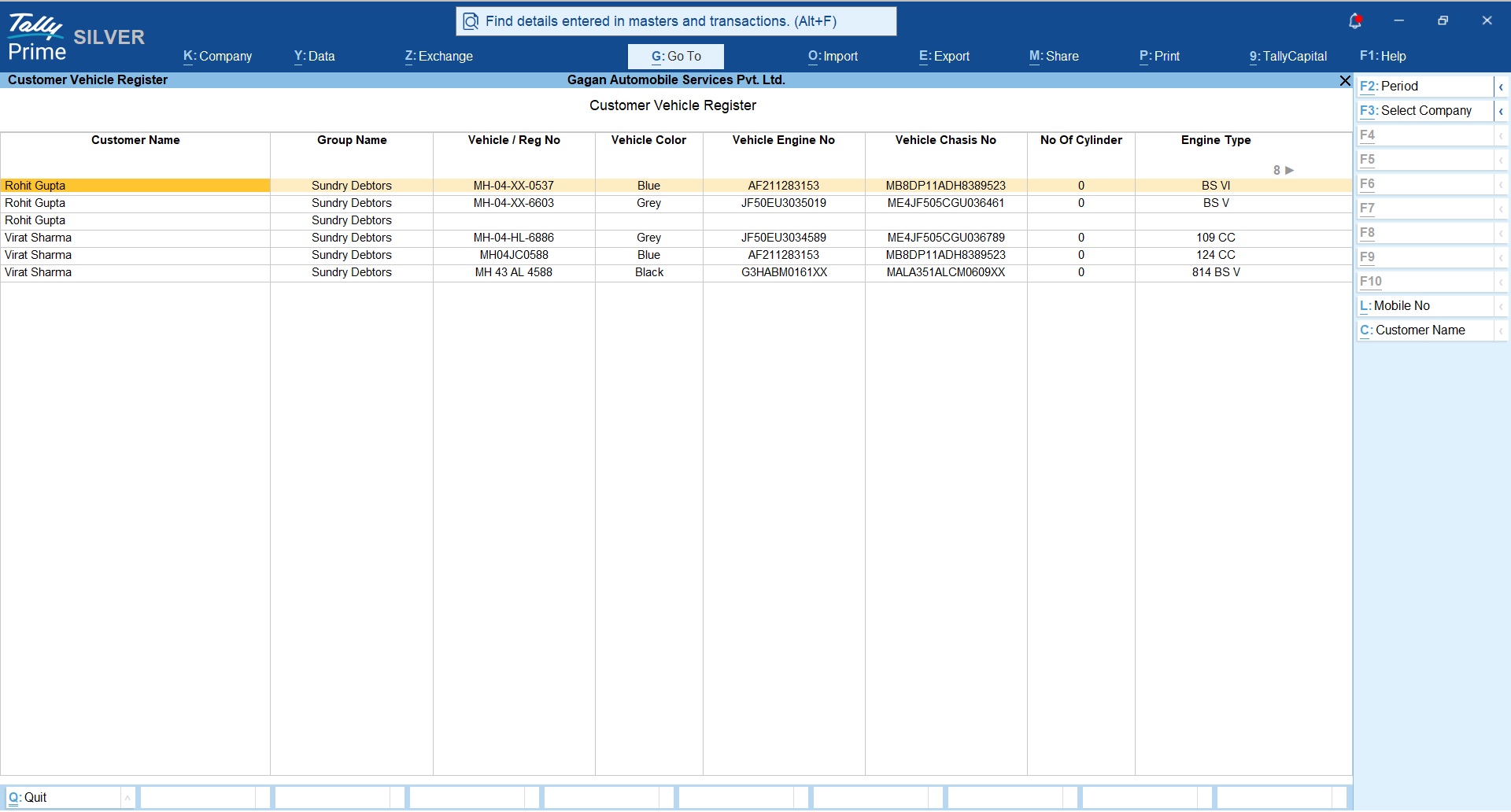Click the Vehicle Chasis No column header

tap(946, 140)
